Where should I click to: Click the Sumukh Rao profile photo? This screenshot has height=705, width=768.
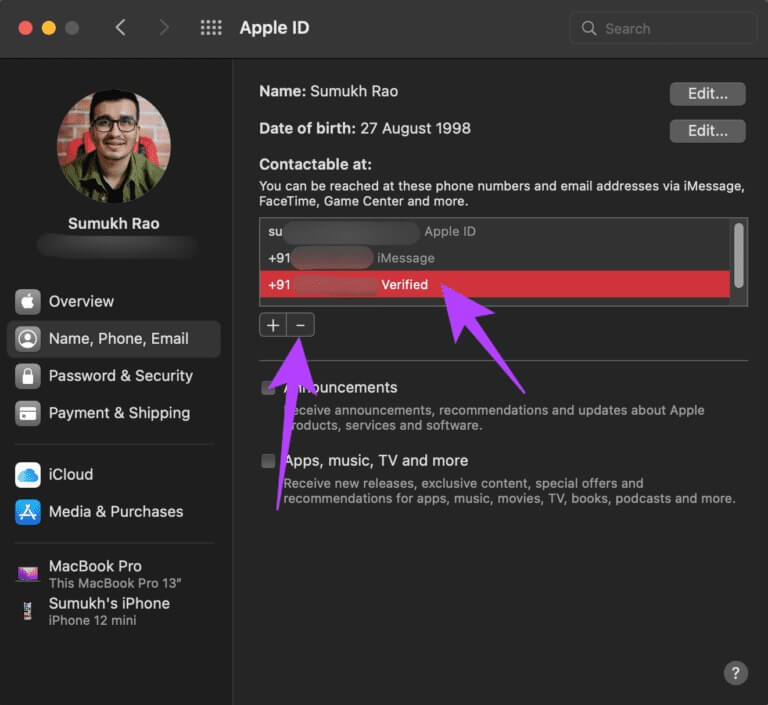pyautogui.click(x=114, y=146)
